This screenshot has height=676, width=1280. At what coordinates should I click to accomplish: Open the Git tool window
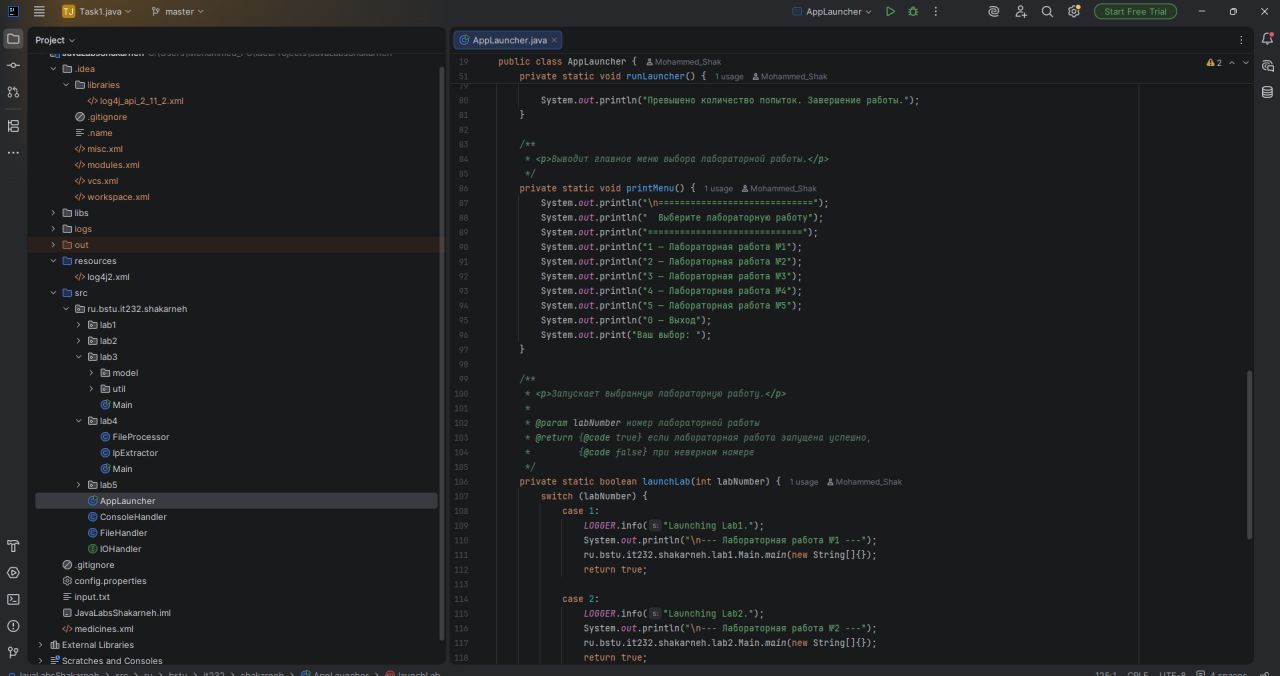[13, 652]
